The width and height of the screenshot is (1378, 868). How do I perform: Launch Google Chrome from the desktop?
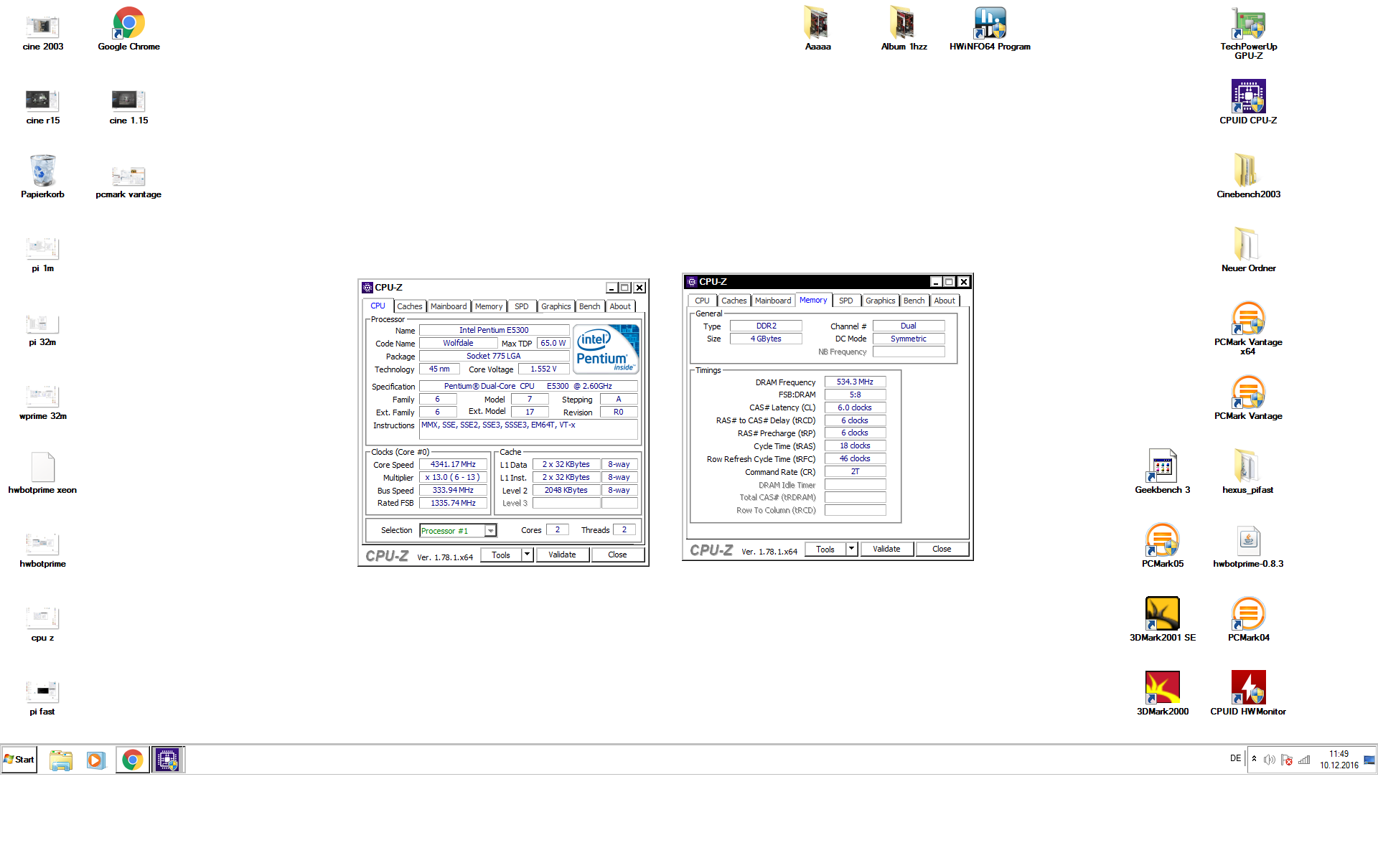[x=128, y=30]
